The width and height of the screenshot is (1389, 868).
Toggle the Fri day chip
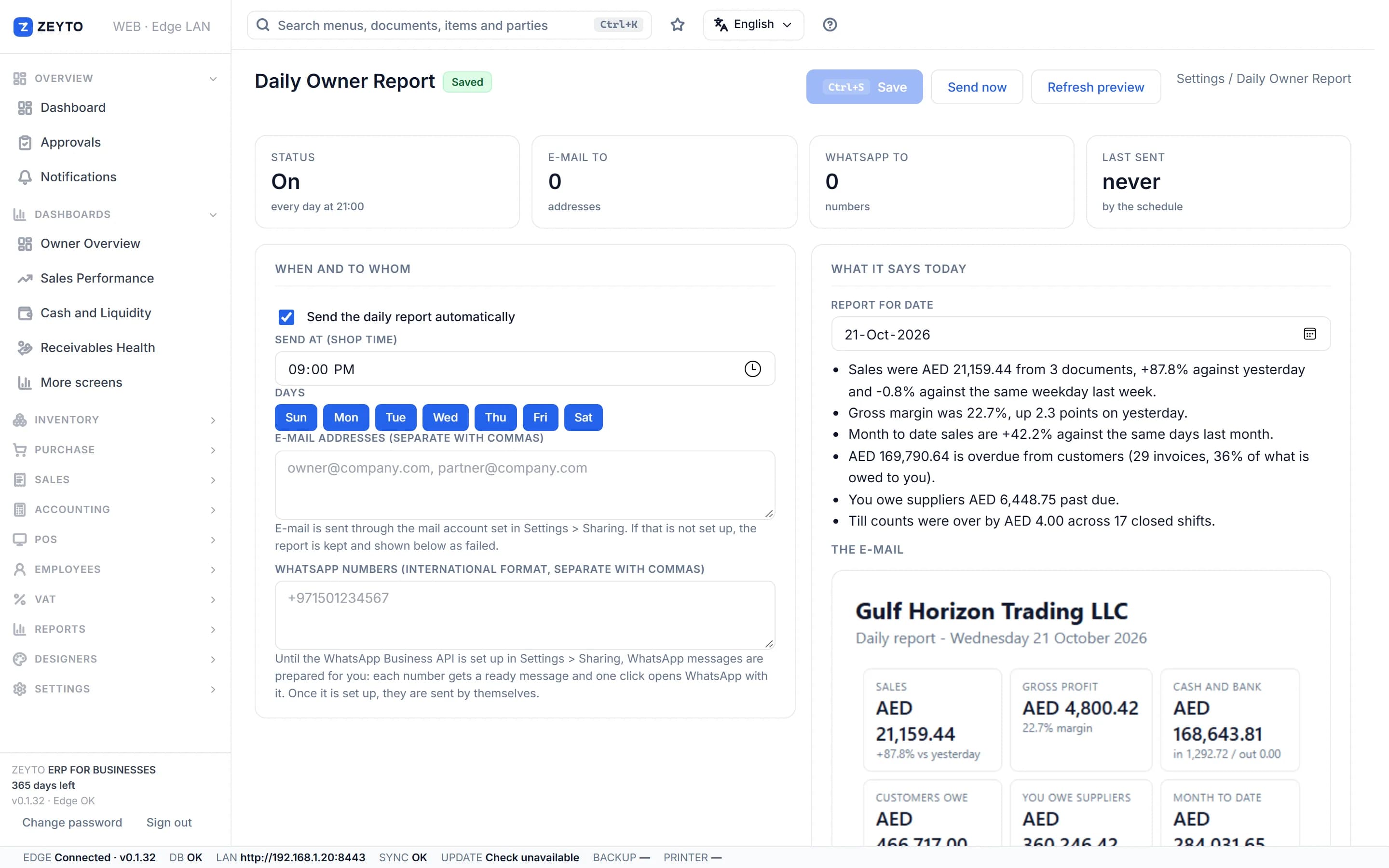540,417
